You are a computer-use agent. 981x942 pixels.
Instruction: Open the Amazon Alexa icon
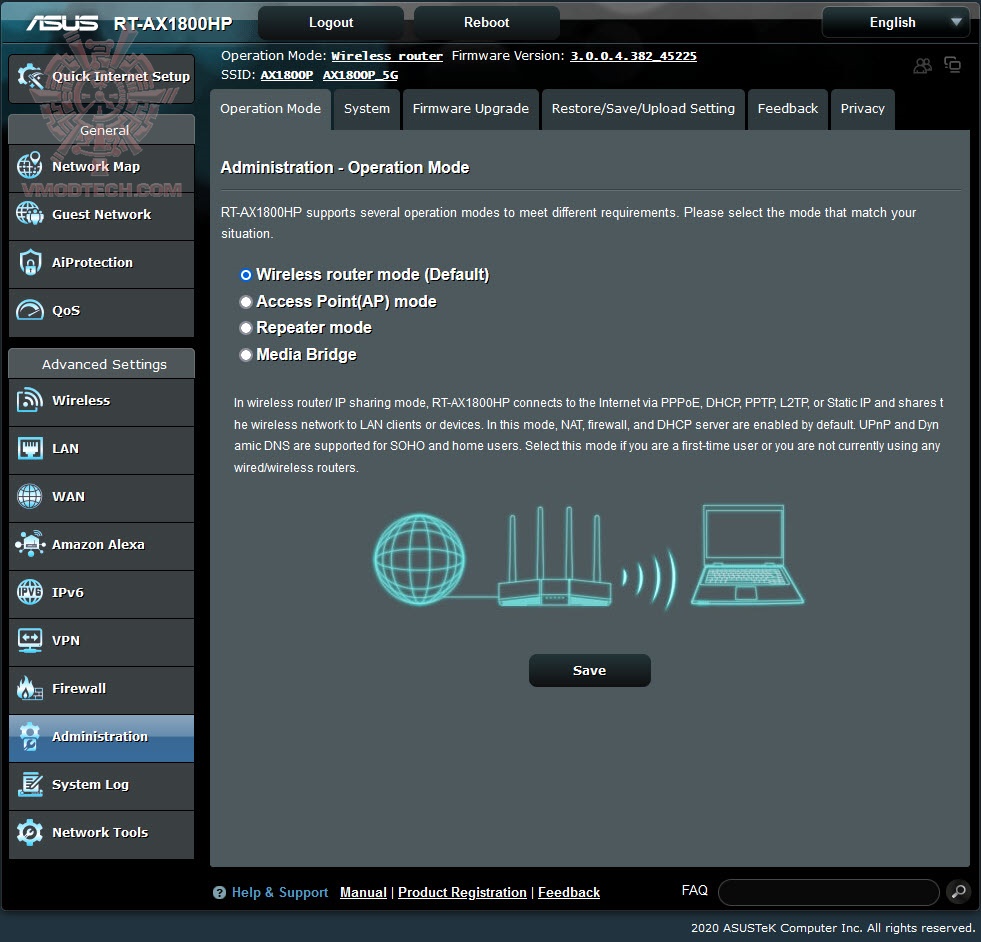point(29,544)
